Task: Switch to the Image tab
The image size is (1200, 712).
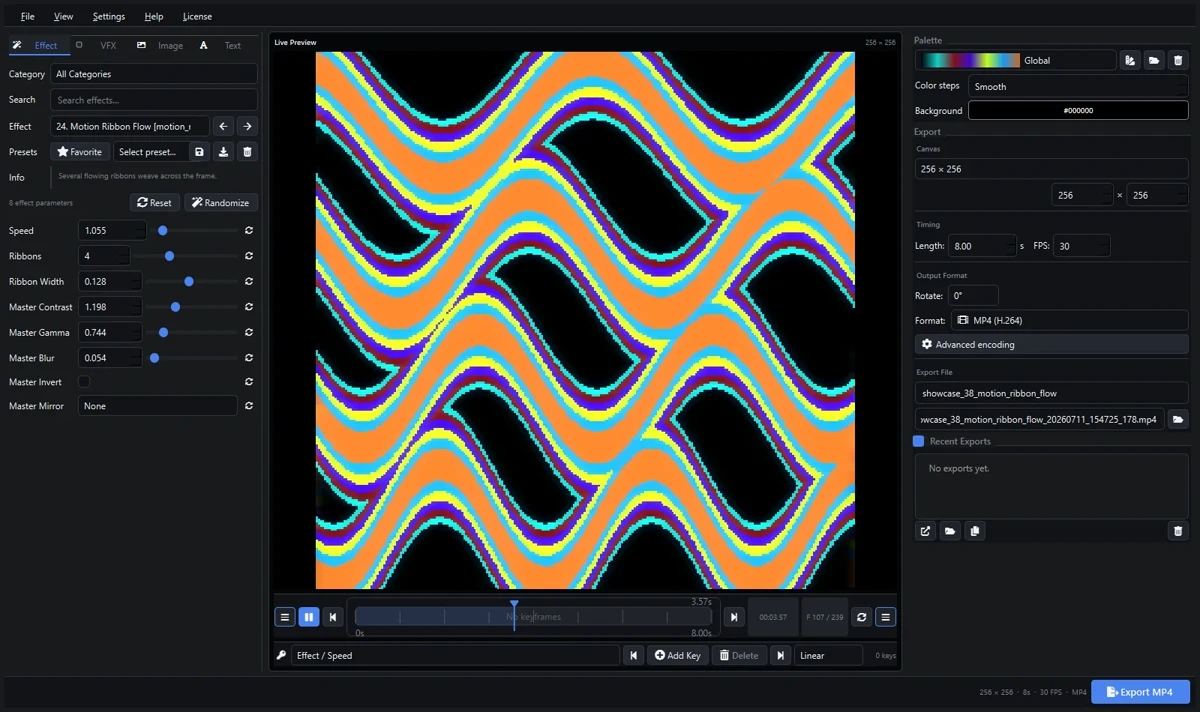Action: pos(161,45)
